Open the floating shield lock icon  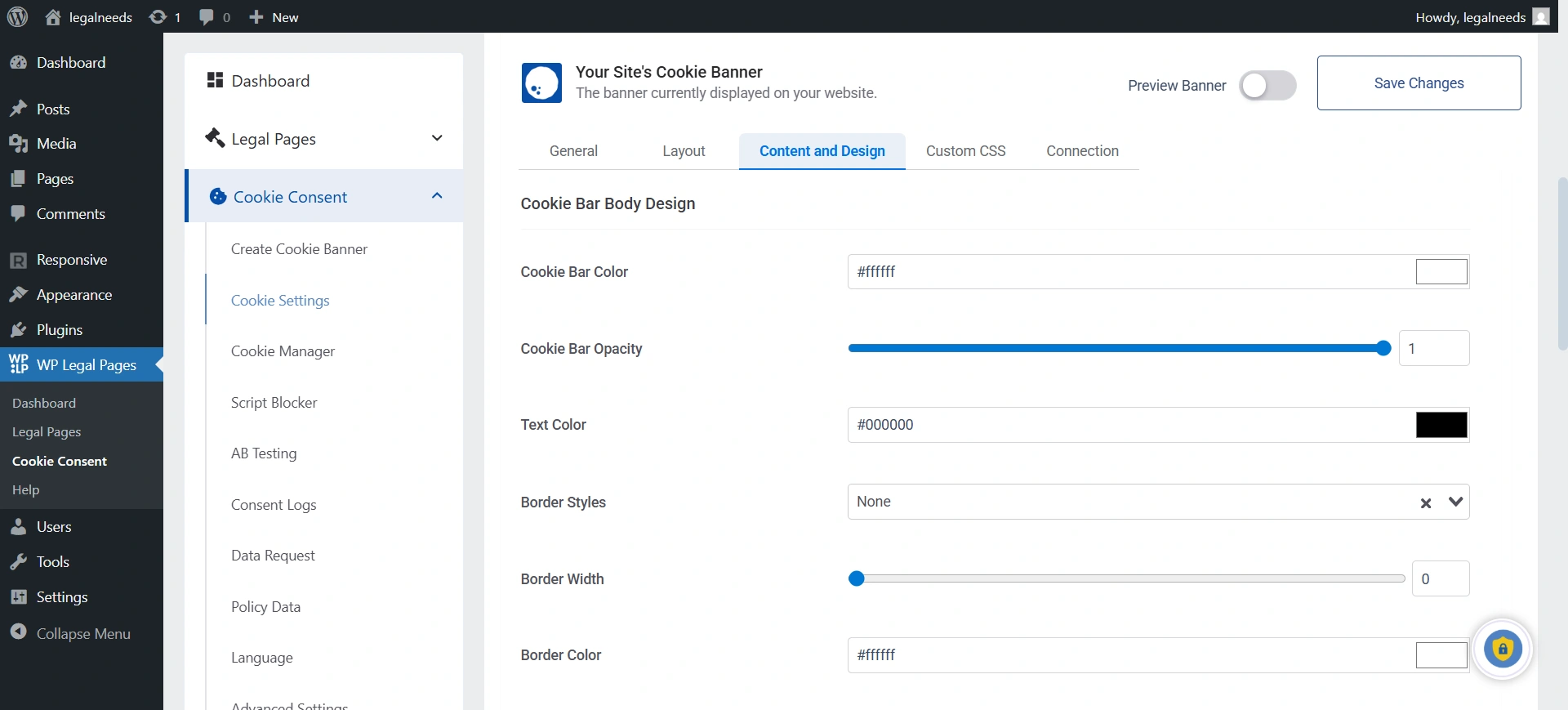click(x=1502, y=650)
